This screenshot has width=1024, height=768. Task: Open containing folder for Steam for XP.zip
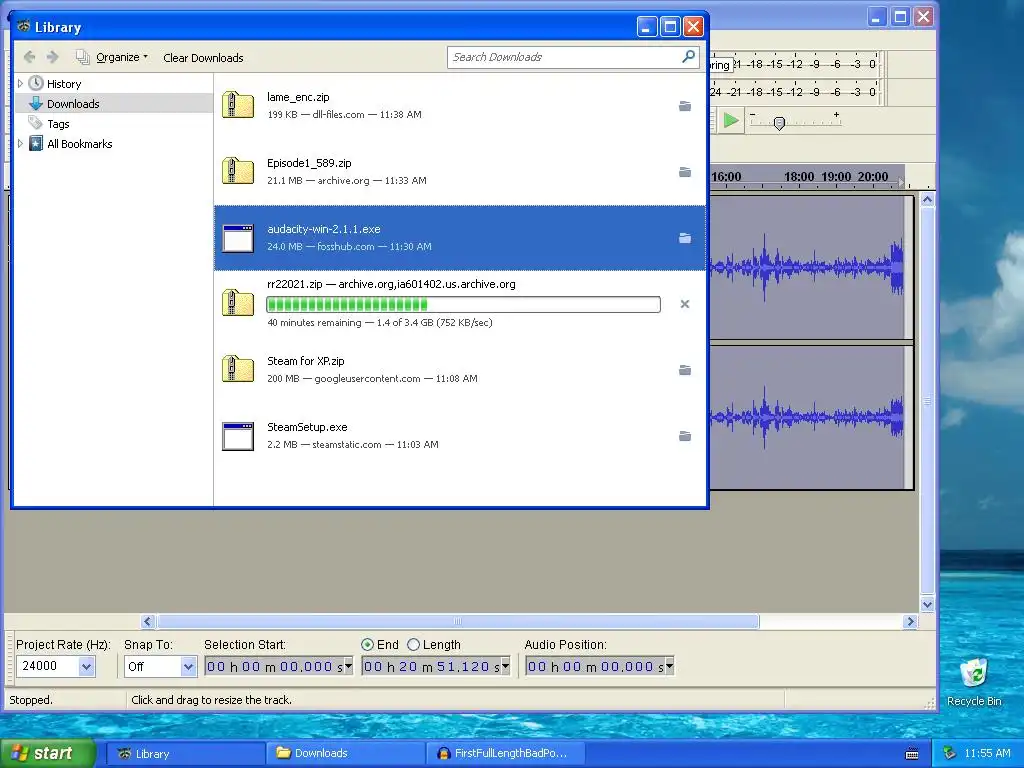click(684, 370)
